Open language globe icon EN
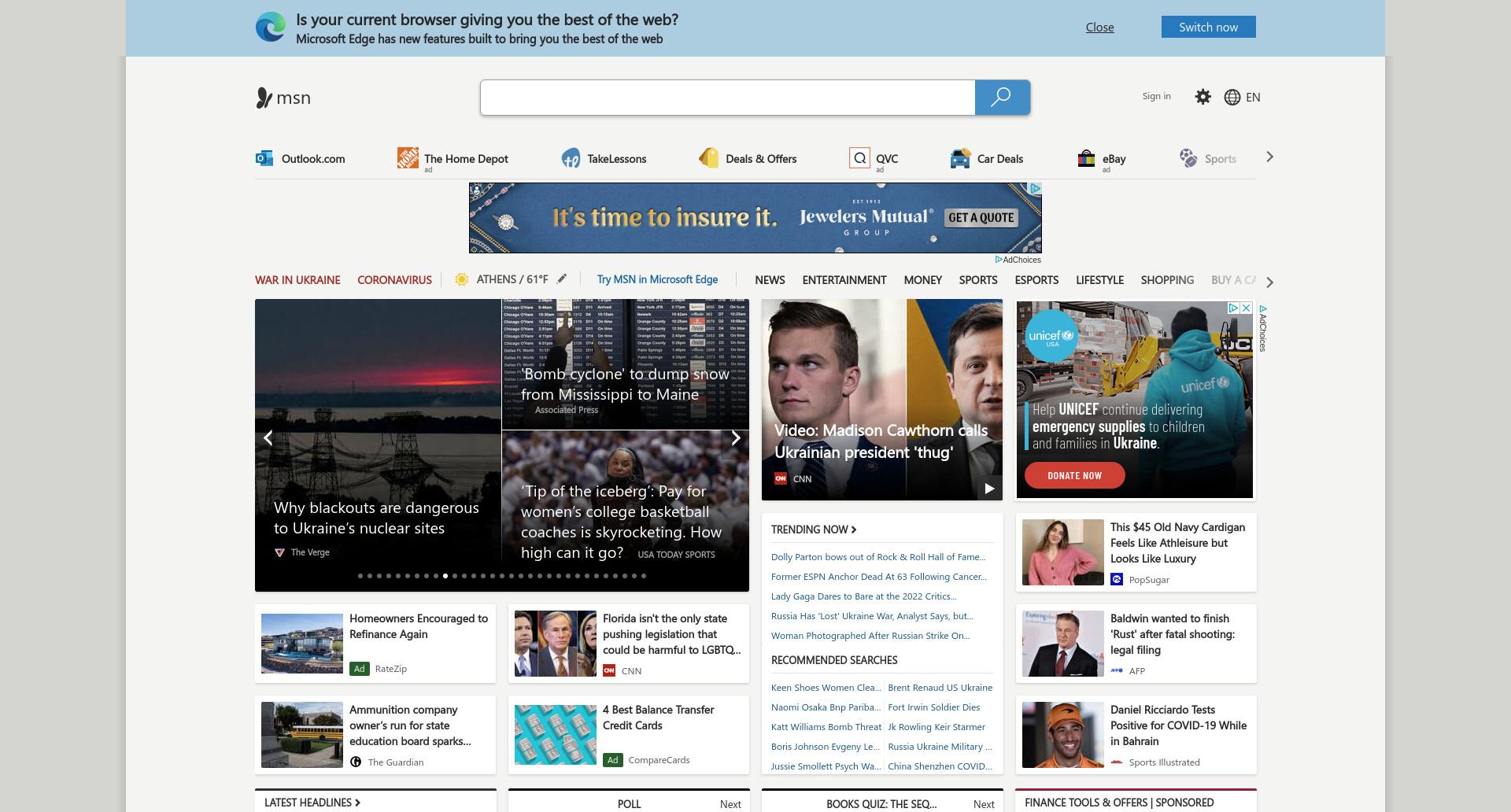1511x812 pixels. tap(1243, 97)
